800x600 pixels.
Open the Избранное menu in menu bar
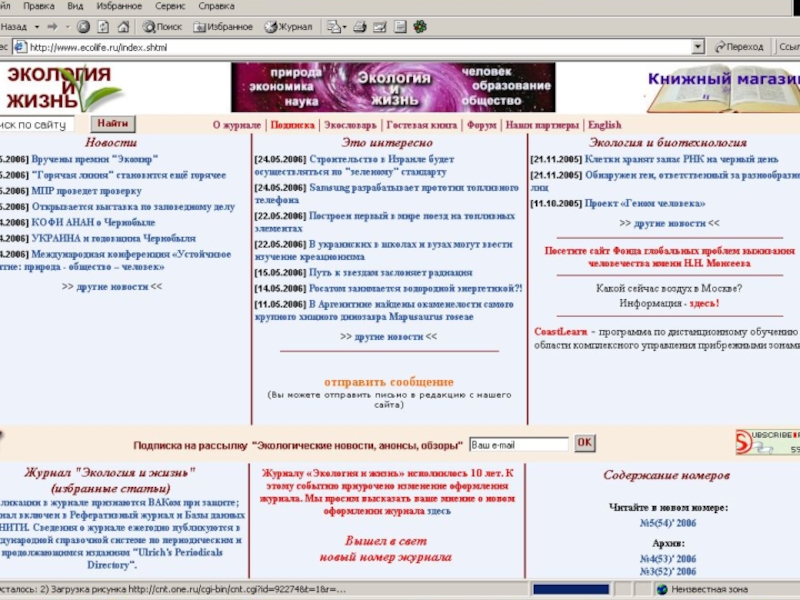click(119, 6)
